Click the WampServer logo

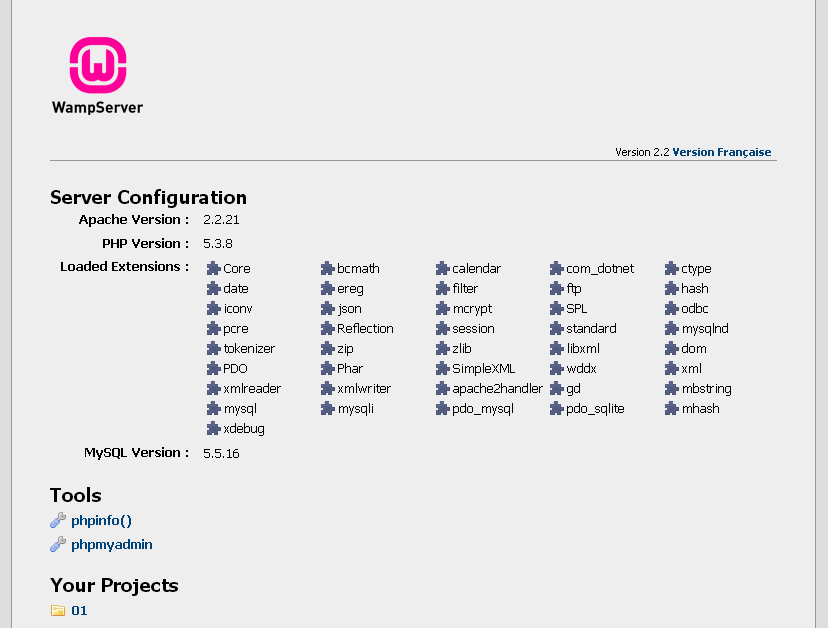97,75
